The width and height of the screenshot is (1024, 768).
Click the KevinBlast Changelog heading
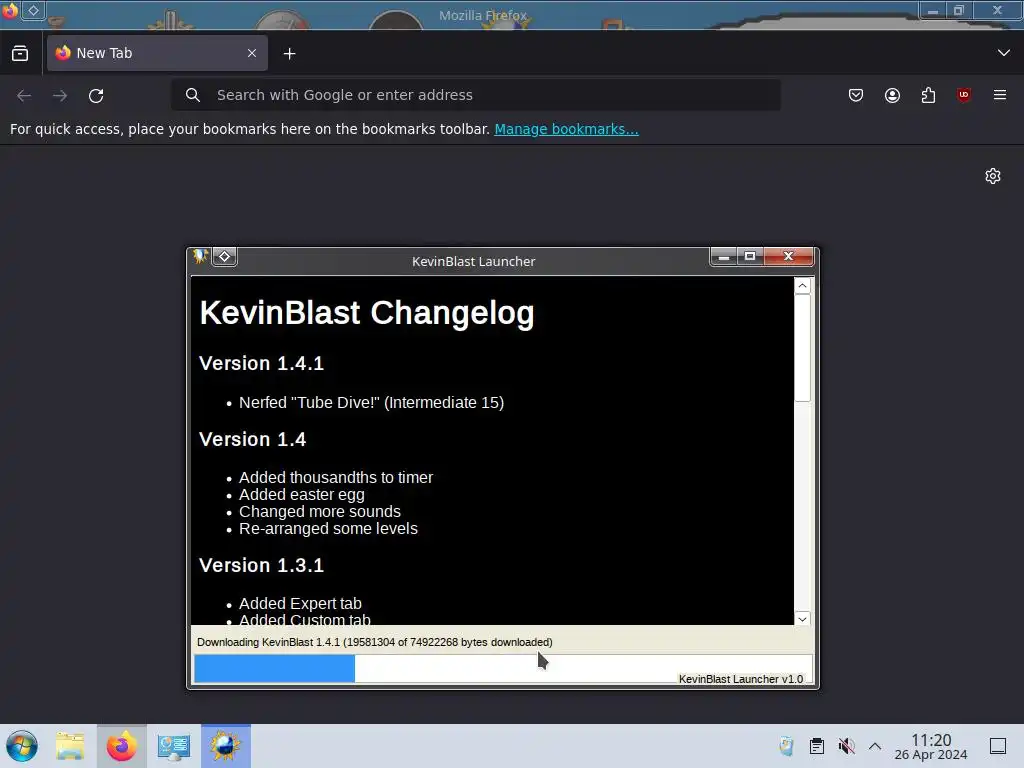[x=367, y=313]
